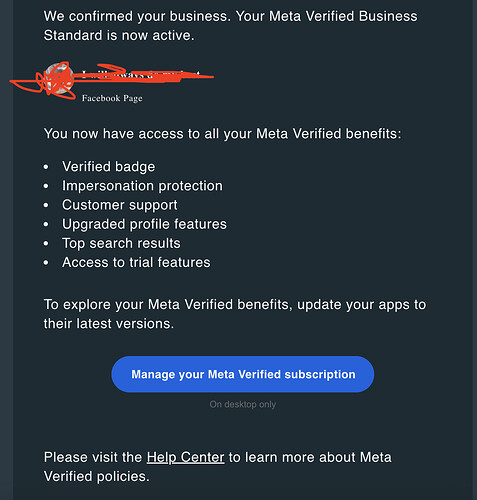
Task: Click the Standard is now active text
Action: tap(119, 35)
